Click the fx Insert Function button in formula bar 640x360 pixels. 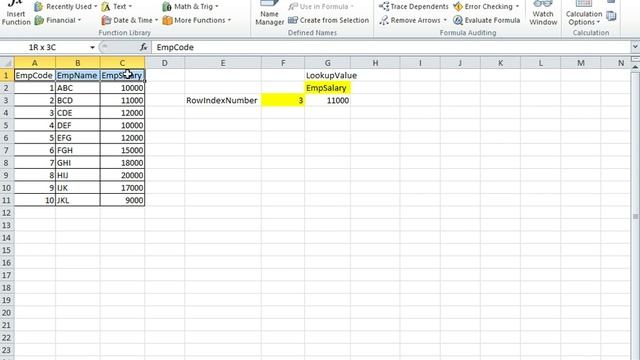tap(143, 47)
